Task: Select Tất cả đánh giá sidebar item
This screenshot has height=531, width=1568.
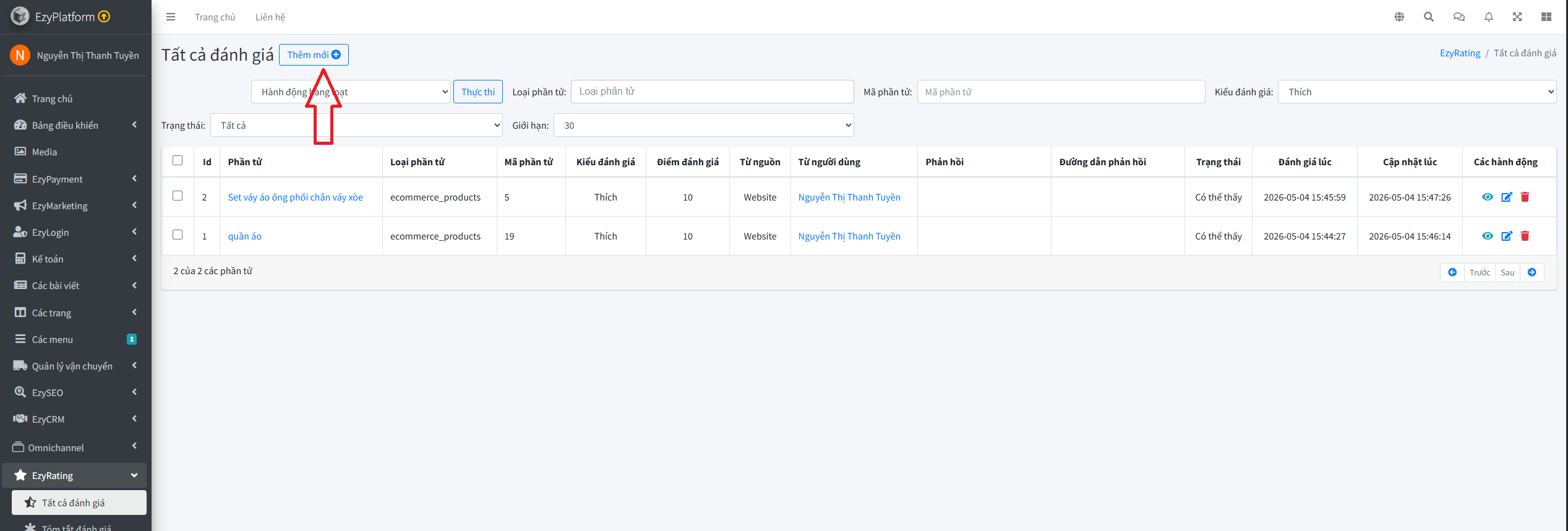Action: tap(79, 503)
